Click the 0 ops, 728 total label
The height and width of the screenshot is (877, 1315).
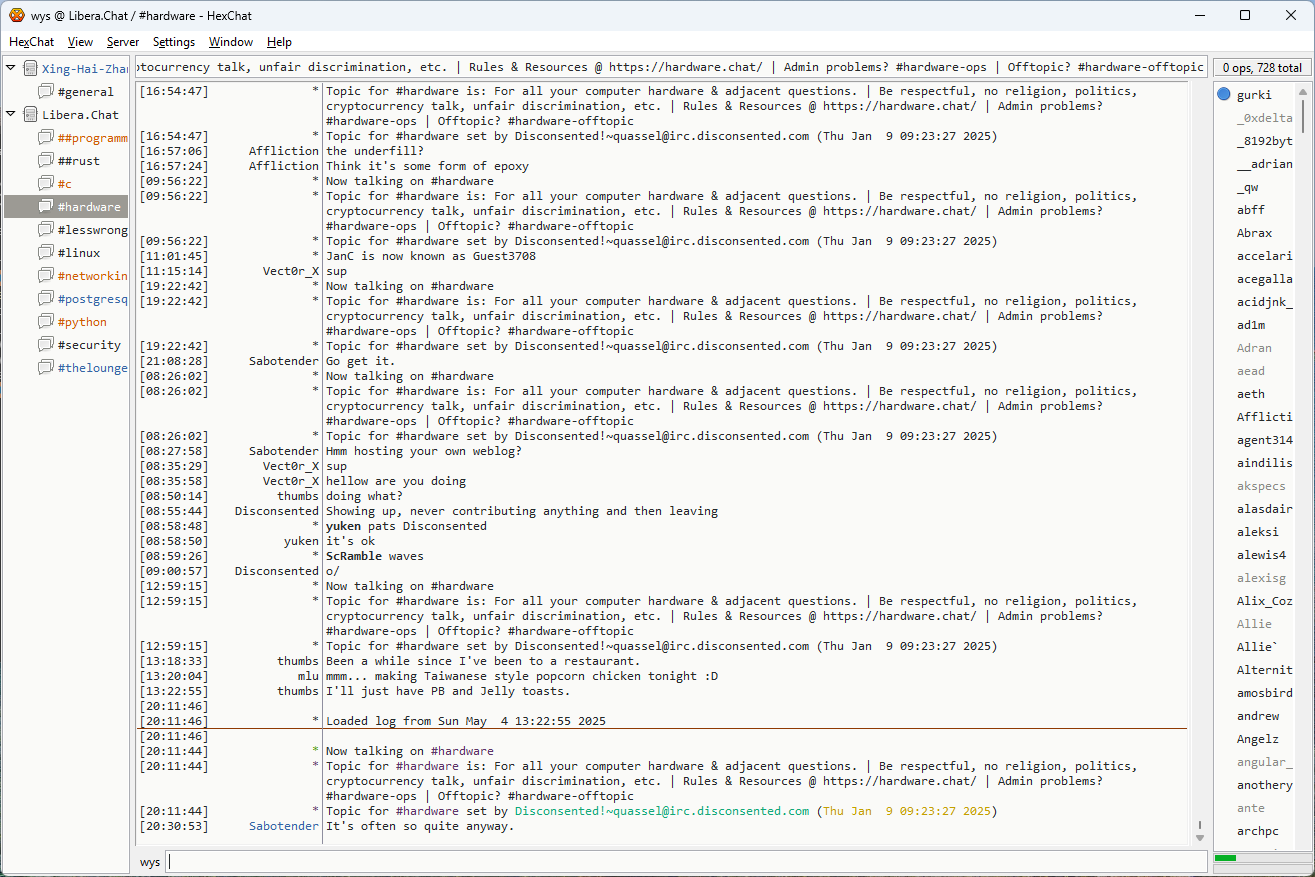coord(1262,68)
